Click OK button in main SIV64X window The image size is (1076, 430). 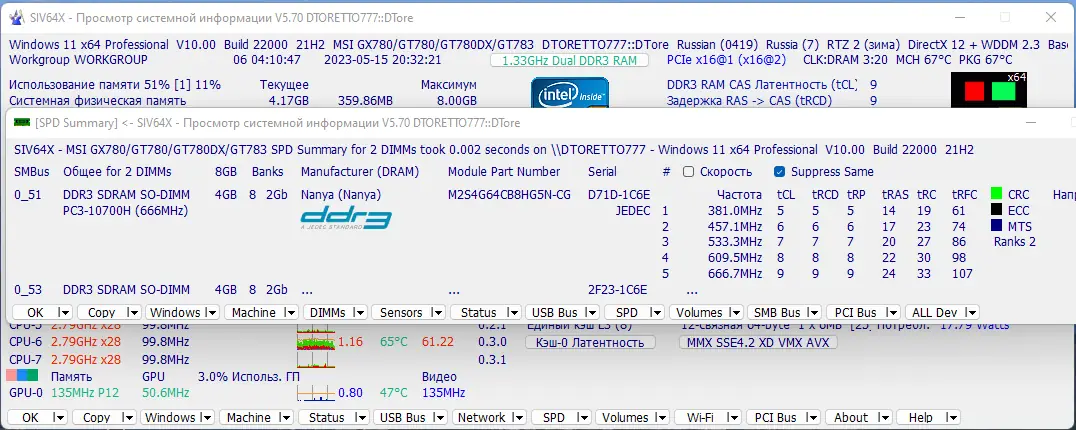[30, 418]
